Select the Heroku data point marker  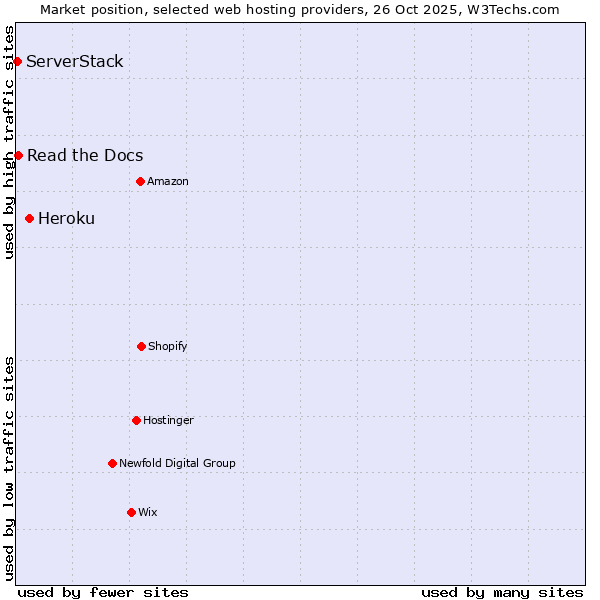29,218
